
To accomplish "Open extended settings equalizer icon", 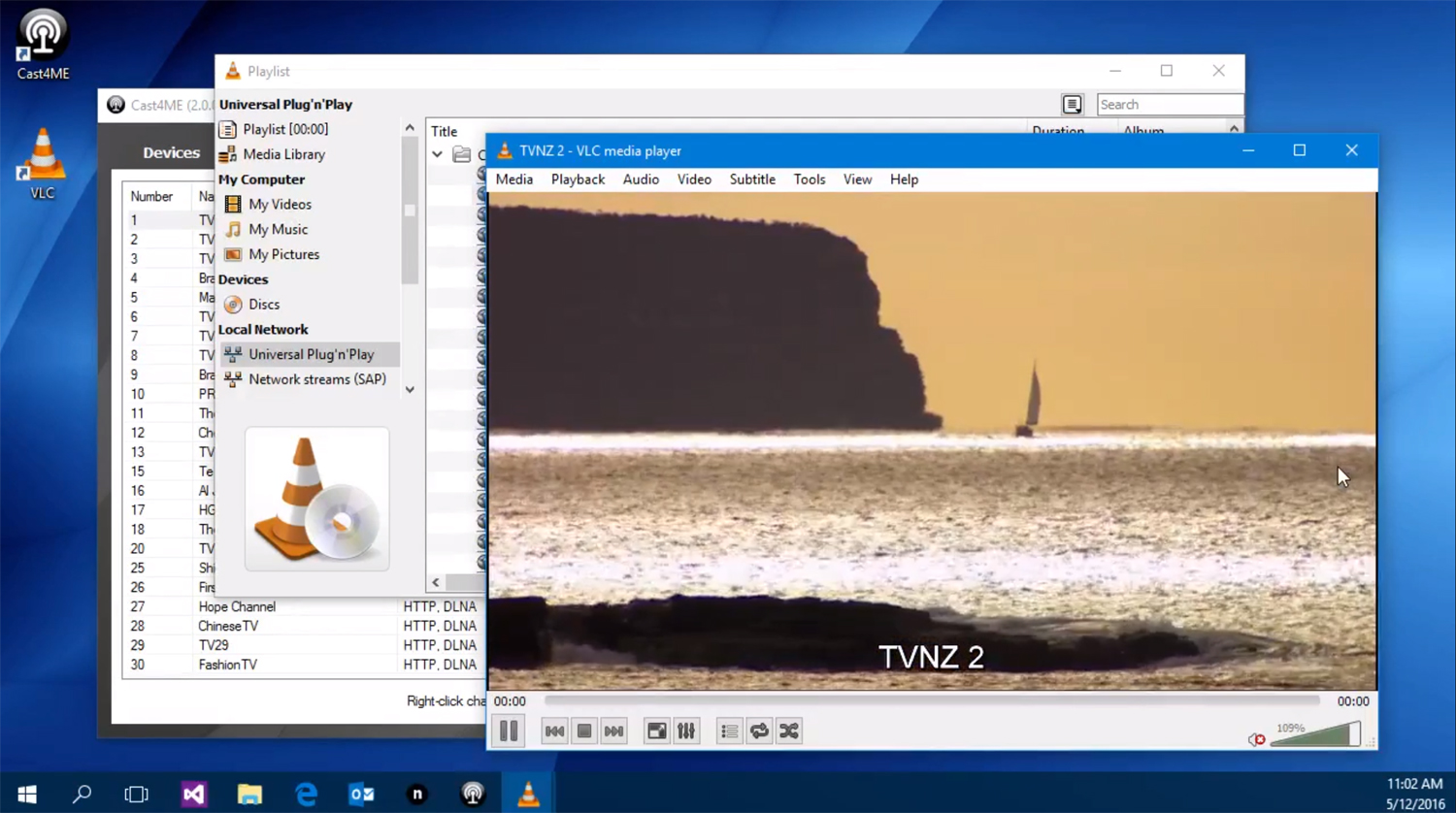I will (686, 731).
